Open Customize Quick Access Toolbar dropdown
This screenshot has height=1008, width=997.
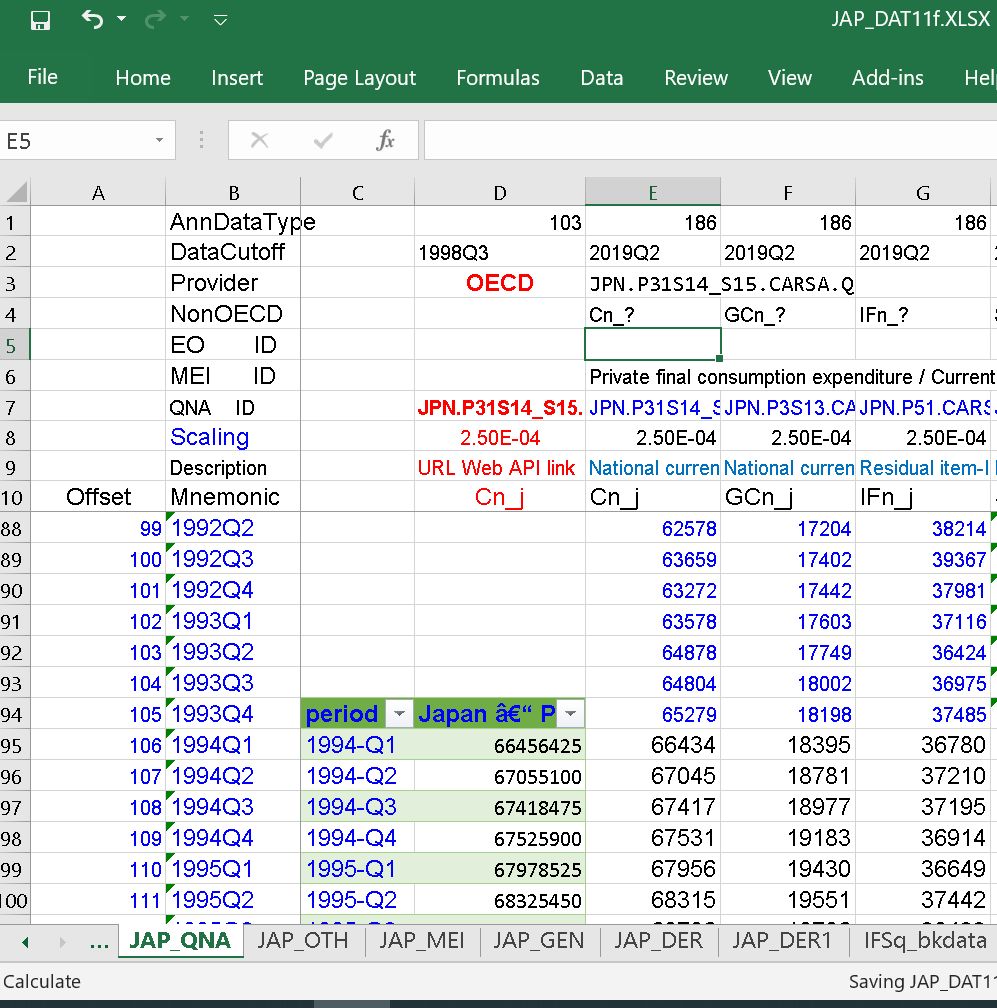(x=220, y=20)
